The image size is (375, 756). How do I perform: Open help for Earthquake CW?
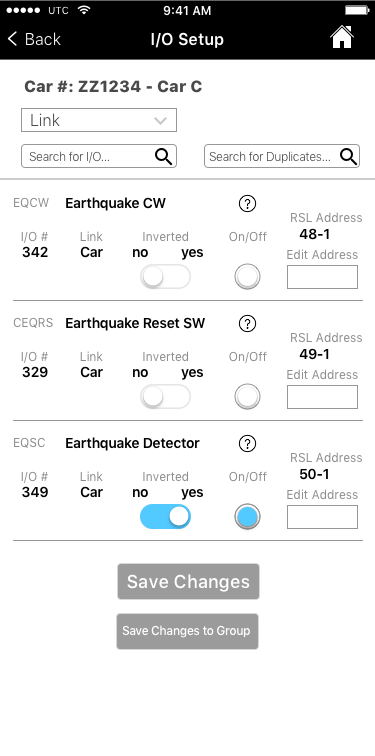[247, 204]
